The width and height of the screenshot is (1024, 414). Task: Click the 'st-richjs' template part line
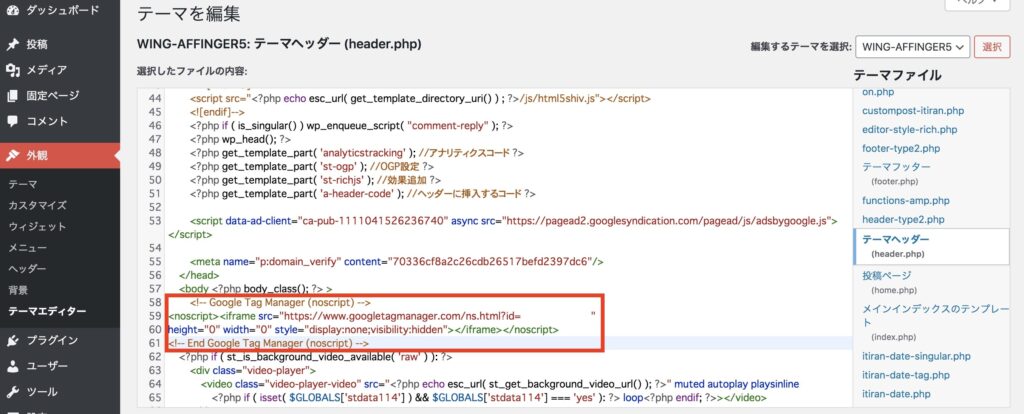(315, 180)
